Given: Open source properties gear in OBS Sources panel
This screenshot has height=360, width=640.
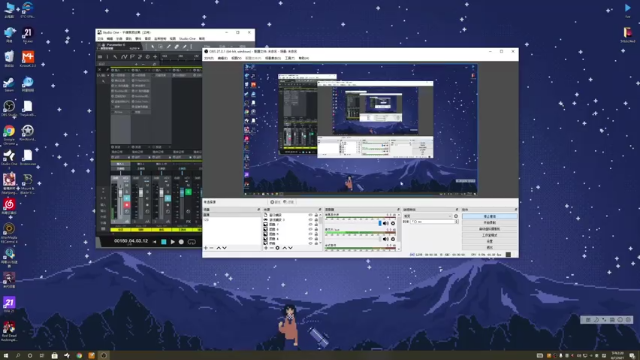Looking at the screenshot, I should pyautogui.click(x=278, y=248).
